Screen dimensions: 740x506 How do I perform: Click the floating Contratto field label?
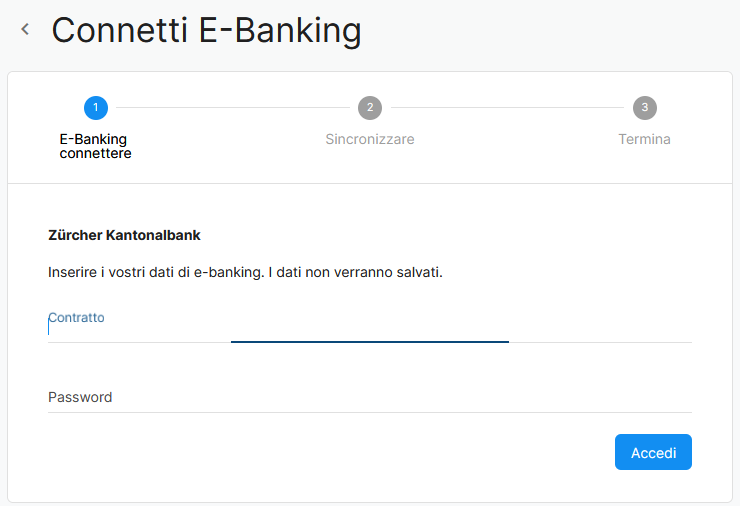click(77, 317)
